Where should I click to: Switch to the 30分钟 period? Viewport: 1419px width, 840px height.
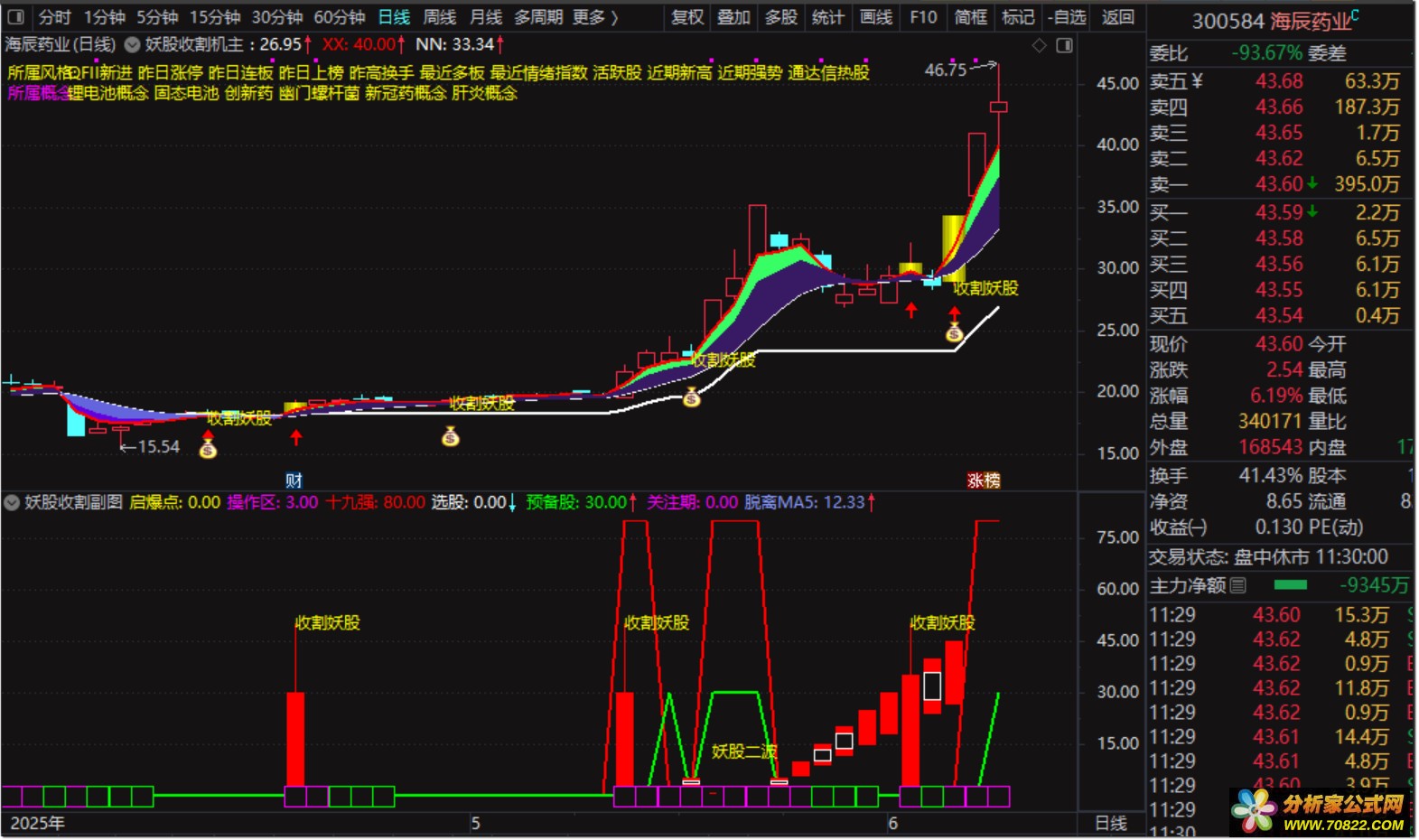click(277, 17)
